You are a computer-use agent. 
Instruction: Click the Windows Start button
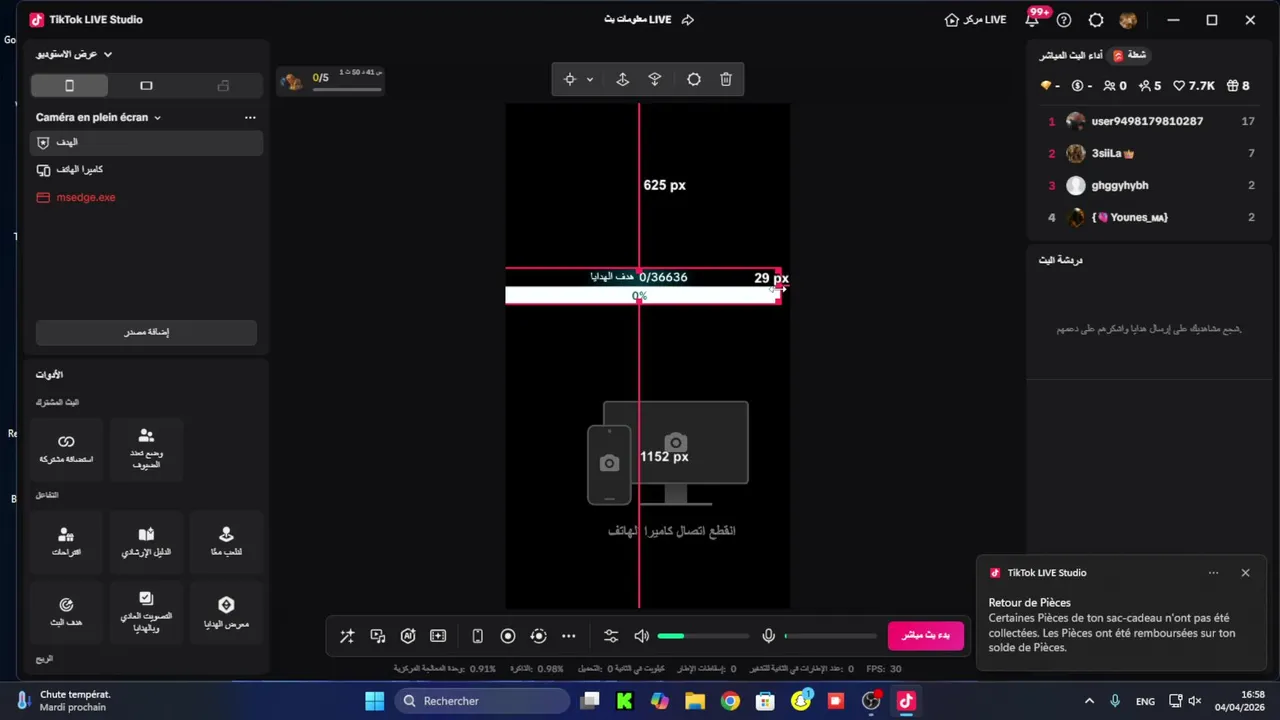pyautogui.click(x=374, y=701)
